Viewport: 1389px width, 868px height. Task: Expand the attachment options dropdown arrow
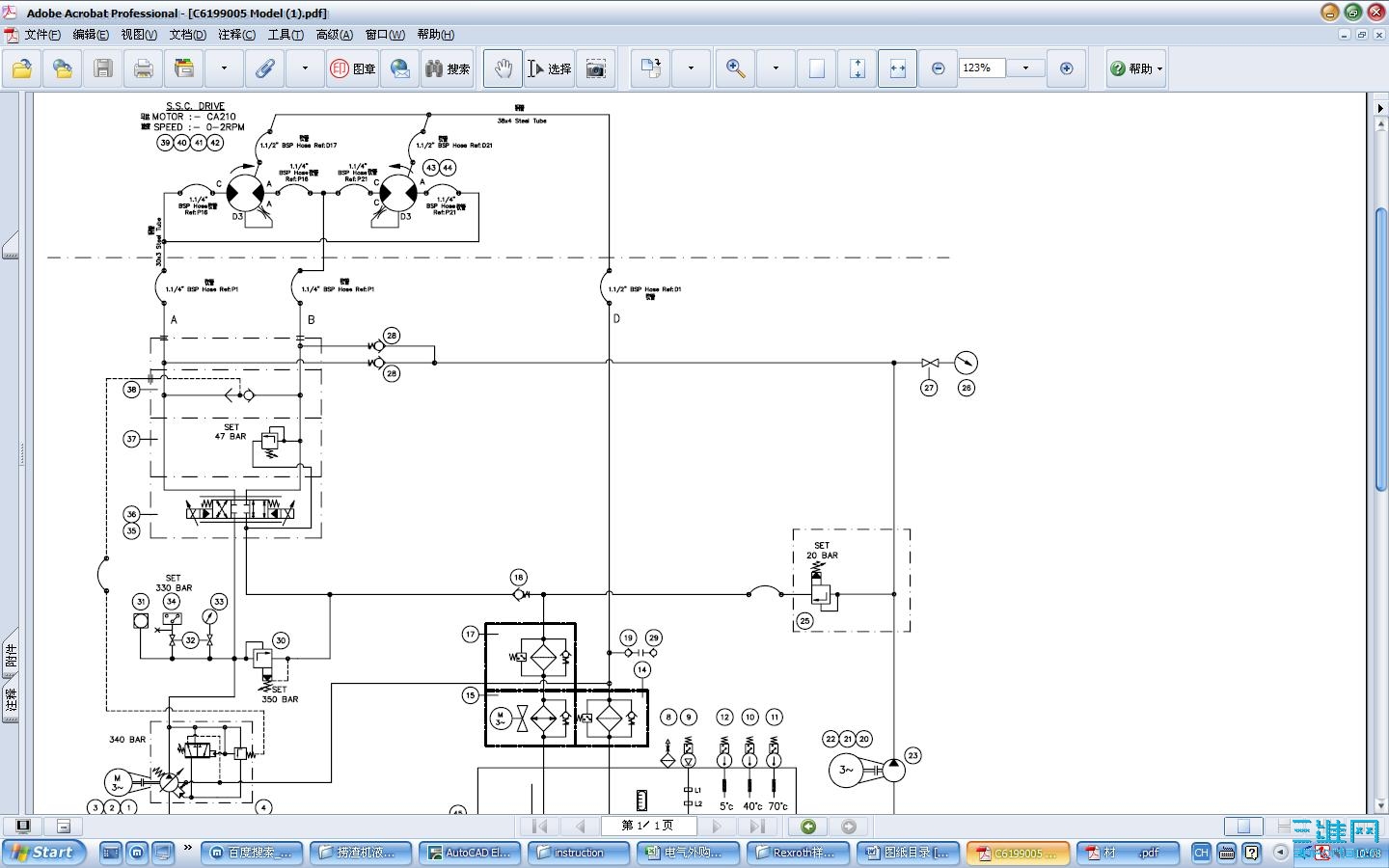(305, 68)
